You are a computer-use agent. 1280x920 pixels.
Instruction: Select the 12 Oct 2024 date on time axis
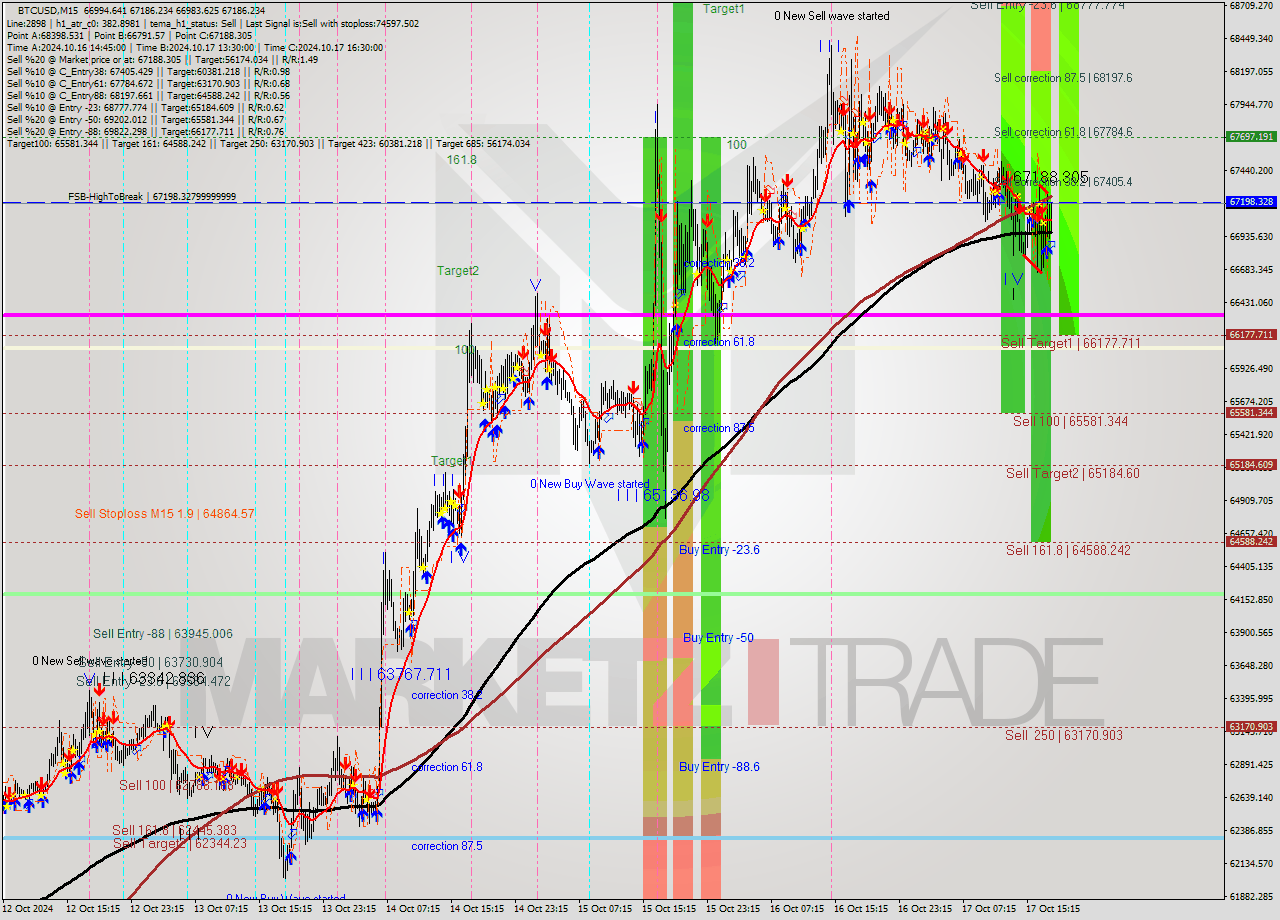coord(27,909)
